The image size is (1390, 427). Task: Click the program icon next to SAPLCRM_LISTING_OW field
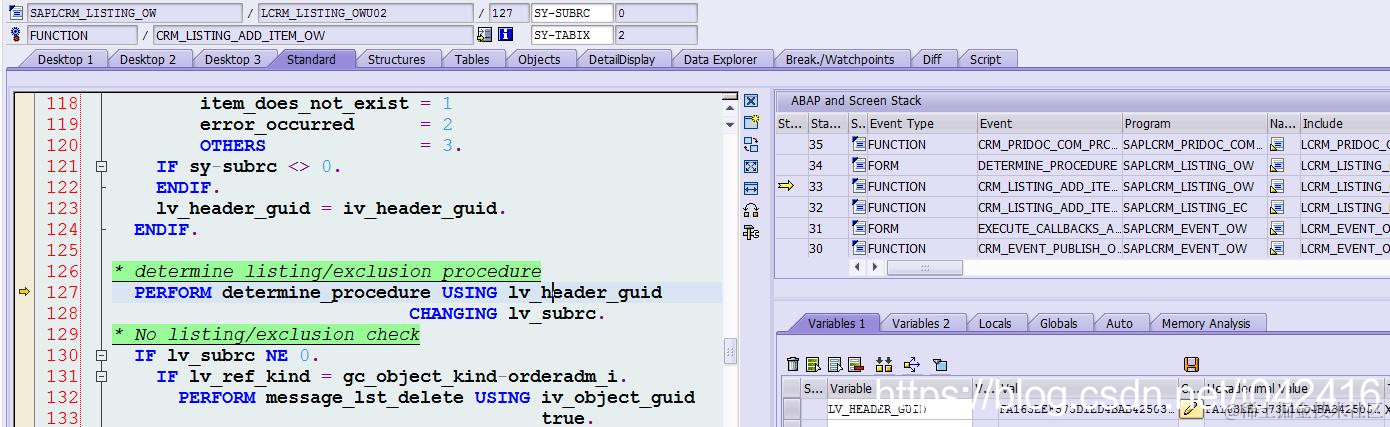pos(15,13)
